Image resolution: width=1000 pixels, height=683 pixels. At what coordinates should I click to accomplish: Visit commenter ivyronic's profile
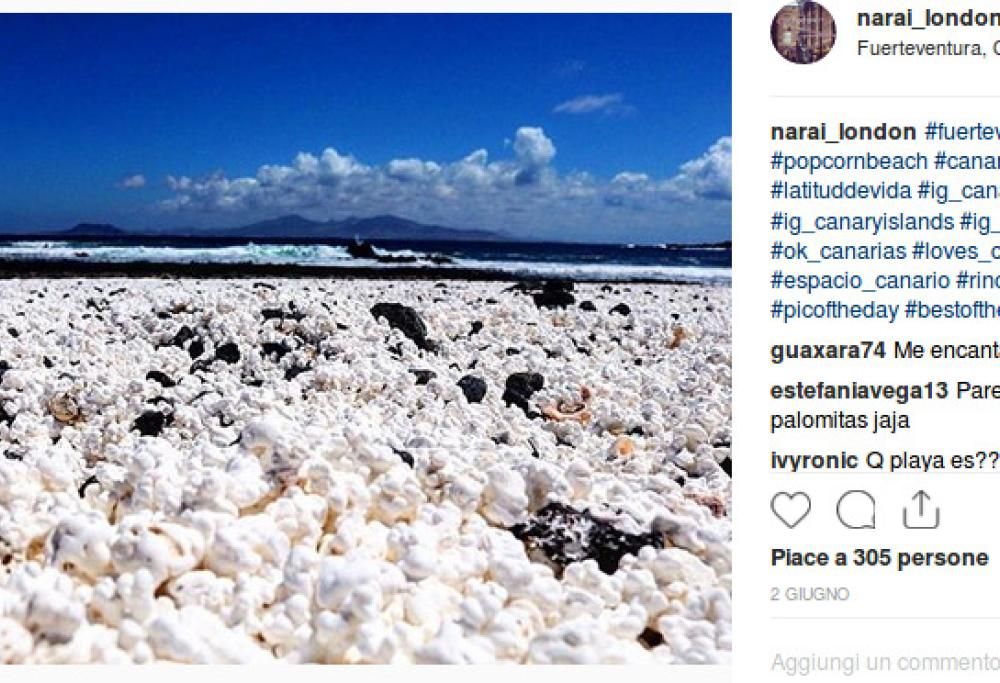814,460
